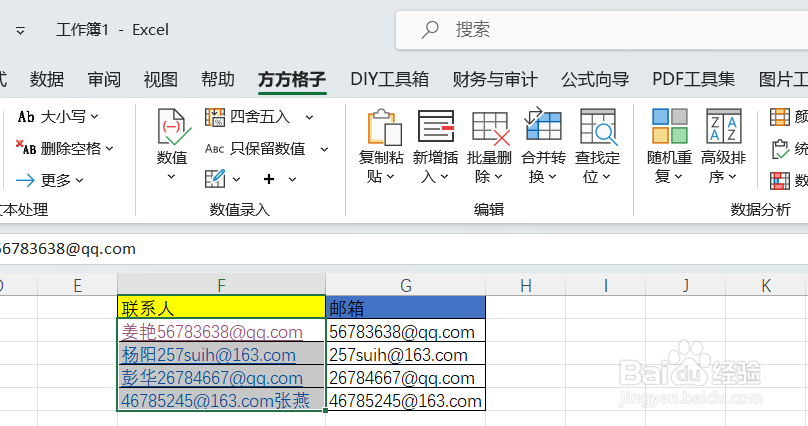Switch to the 公式向导 tab

[x=595, y=79]
